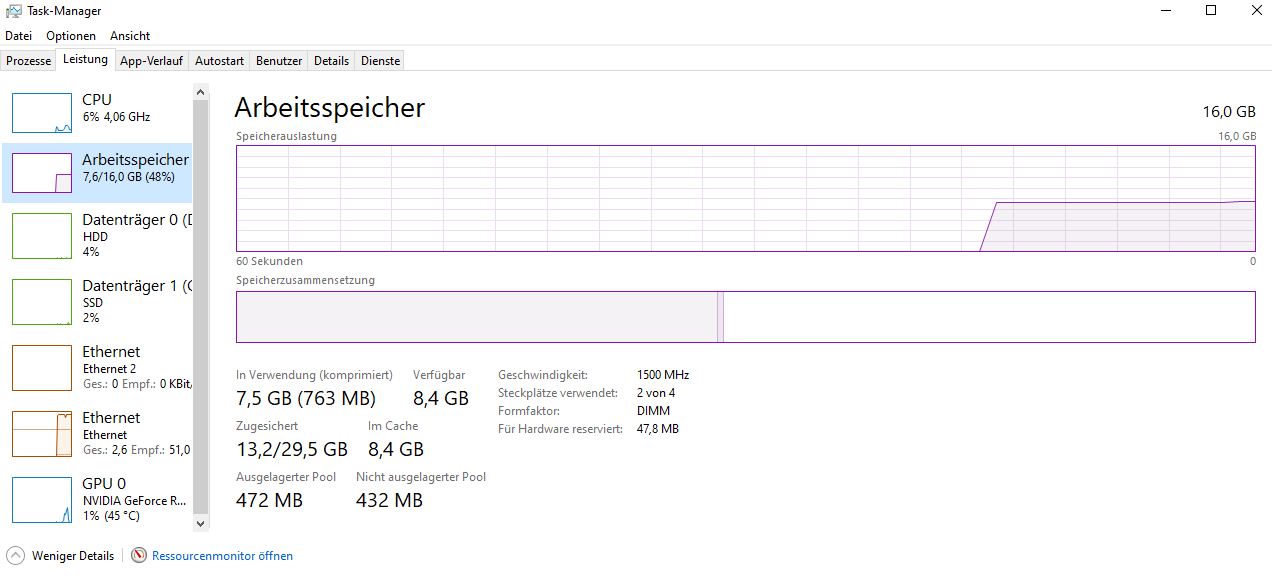Click the Ressourcenmonitor icon at bottom
This screenshot has width=1272, height=576.
139,555
